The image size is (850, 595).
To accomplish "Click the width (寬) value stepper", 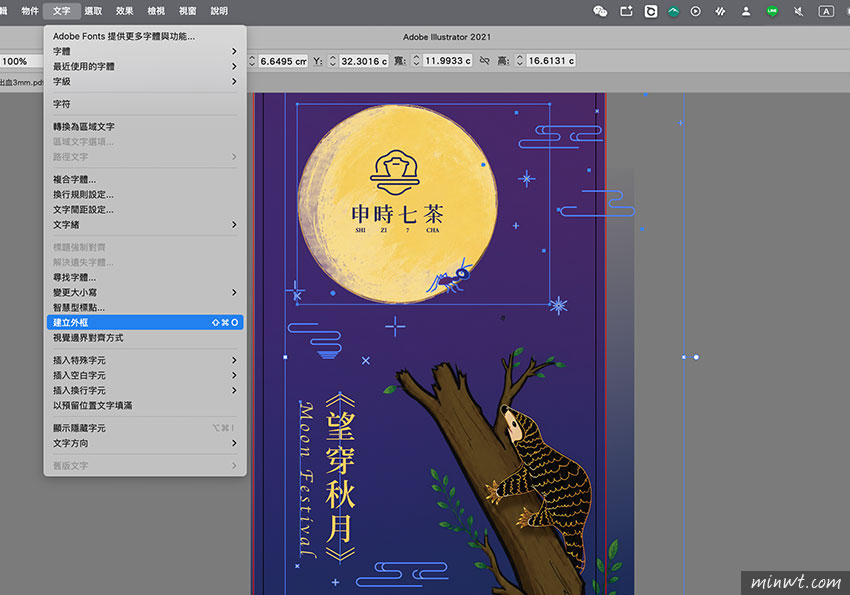I will tap(416, 61).
